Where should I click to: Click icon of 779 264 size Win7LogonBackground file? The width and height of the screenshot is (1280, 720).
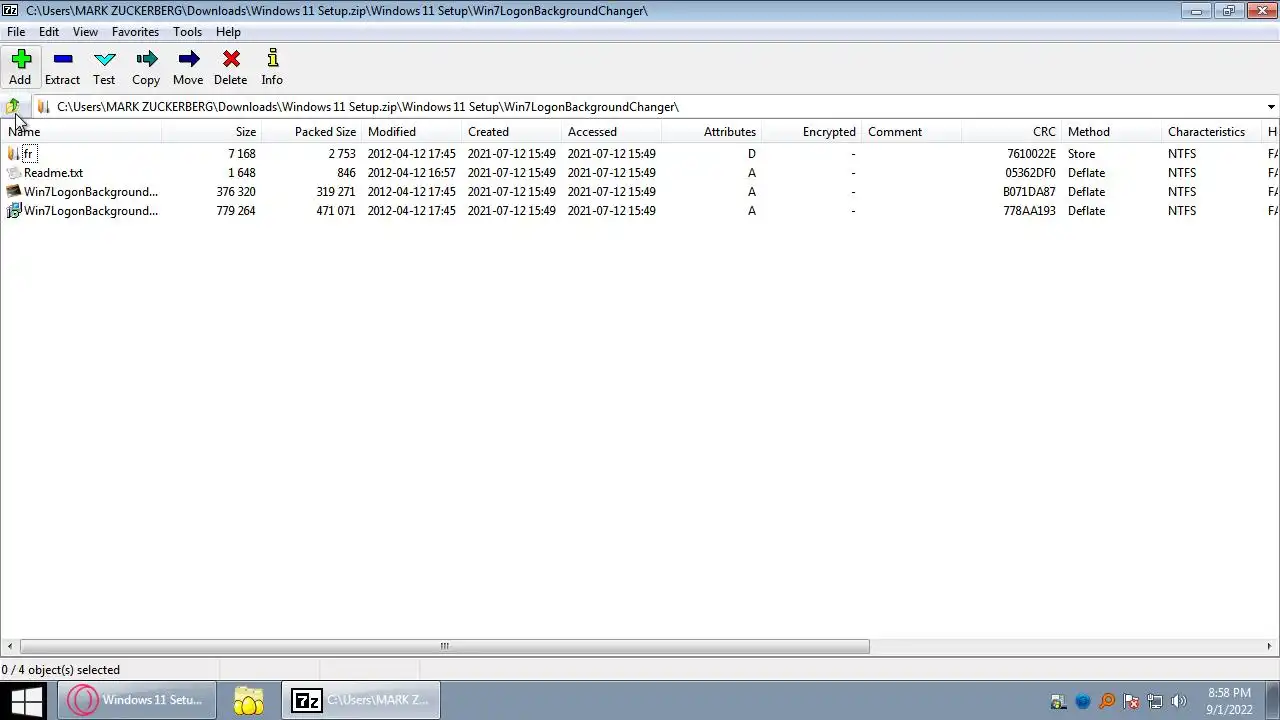pyautogui.click(x=13, y=211)
